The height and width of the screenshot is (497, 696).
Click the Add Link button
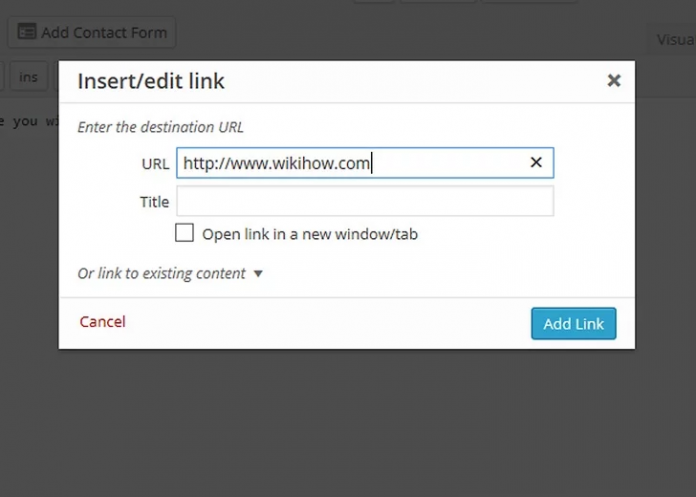click(573, 324)
